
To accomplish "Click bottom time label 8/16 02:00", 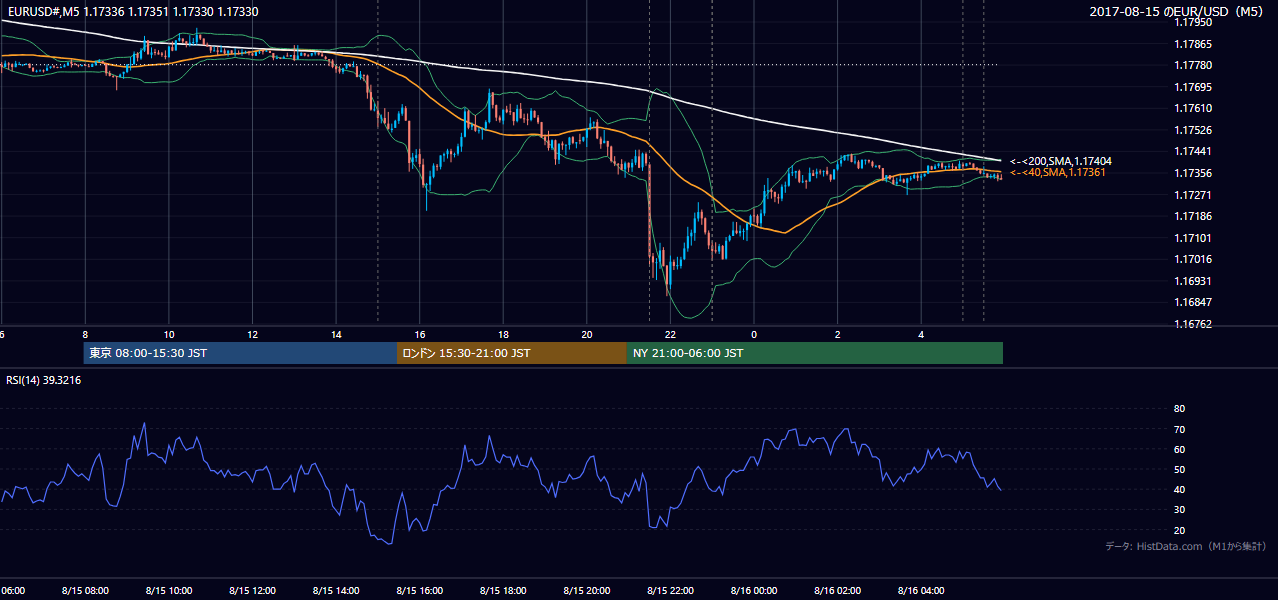I will [838, 591].
